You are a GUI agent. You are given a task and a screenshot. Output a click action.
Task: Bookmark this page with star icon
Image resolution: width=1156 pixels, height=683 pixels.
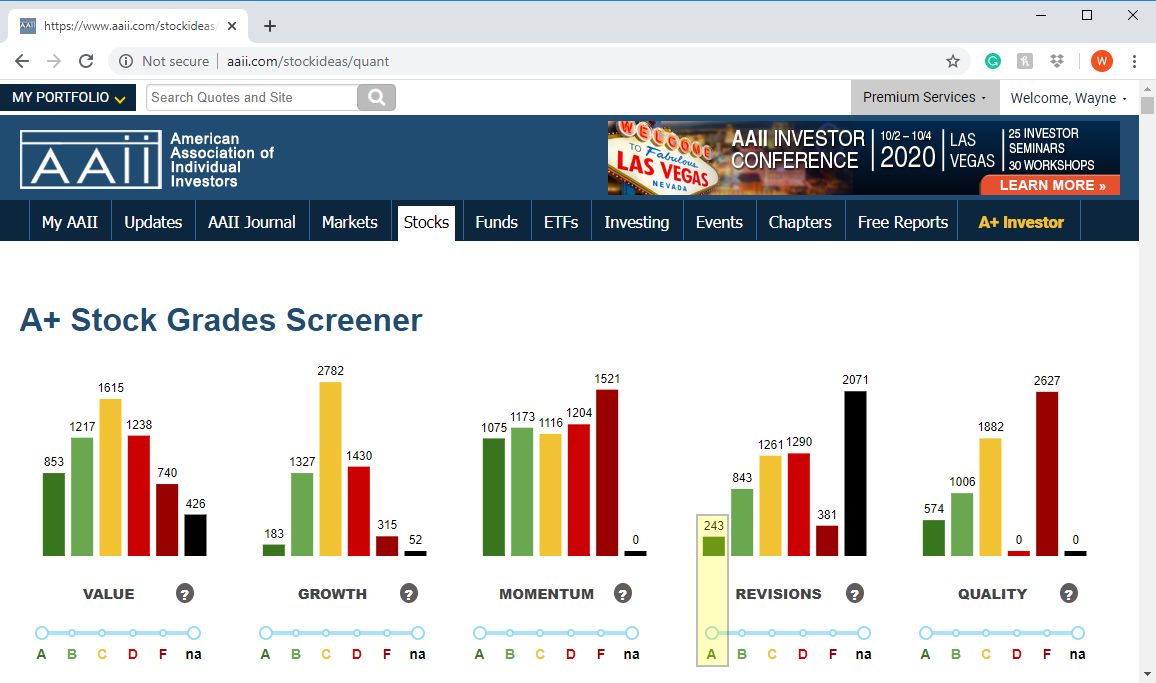click(x=953, y=61)
